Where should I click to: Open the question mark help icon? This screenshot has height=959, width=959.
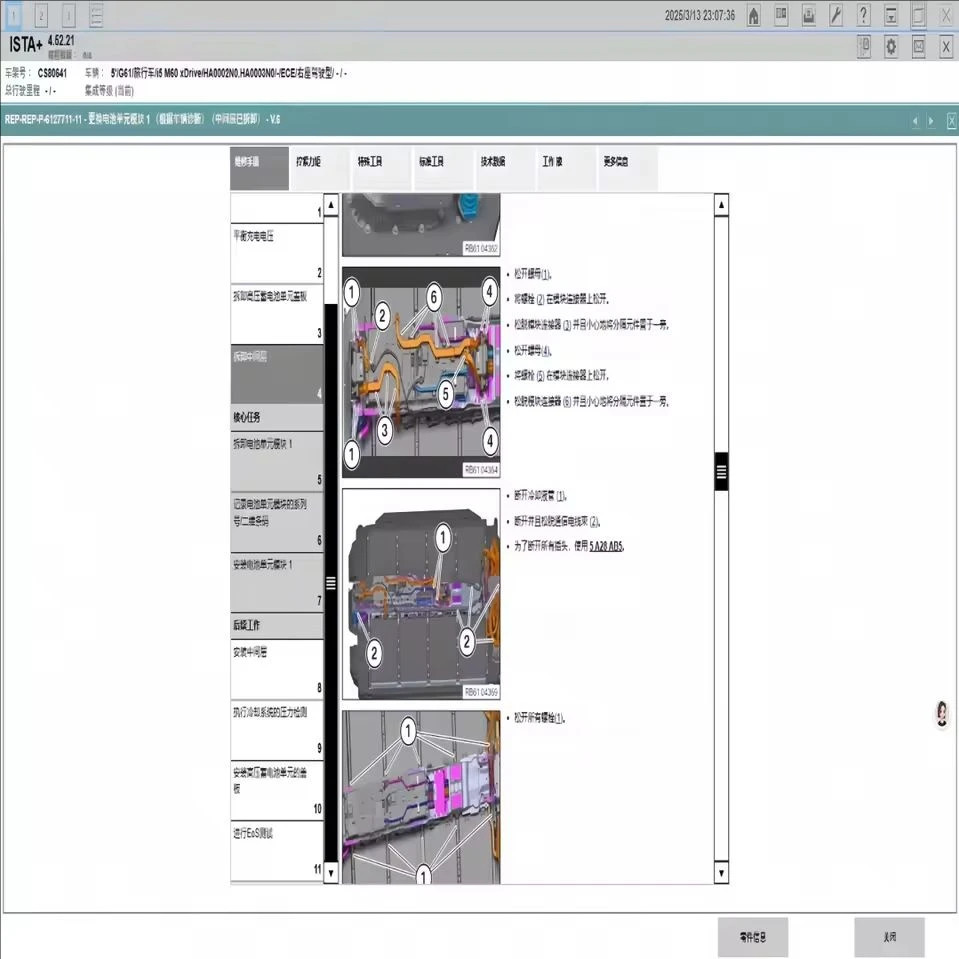click(862, 15)
